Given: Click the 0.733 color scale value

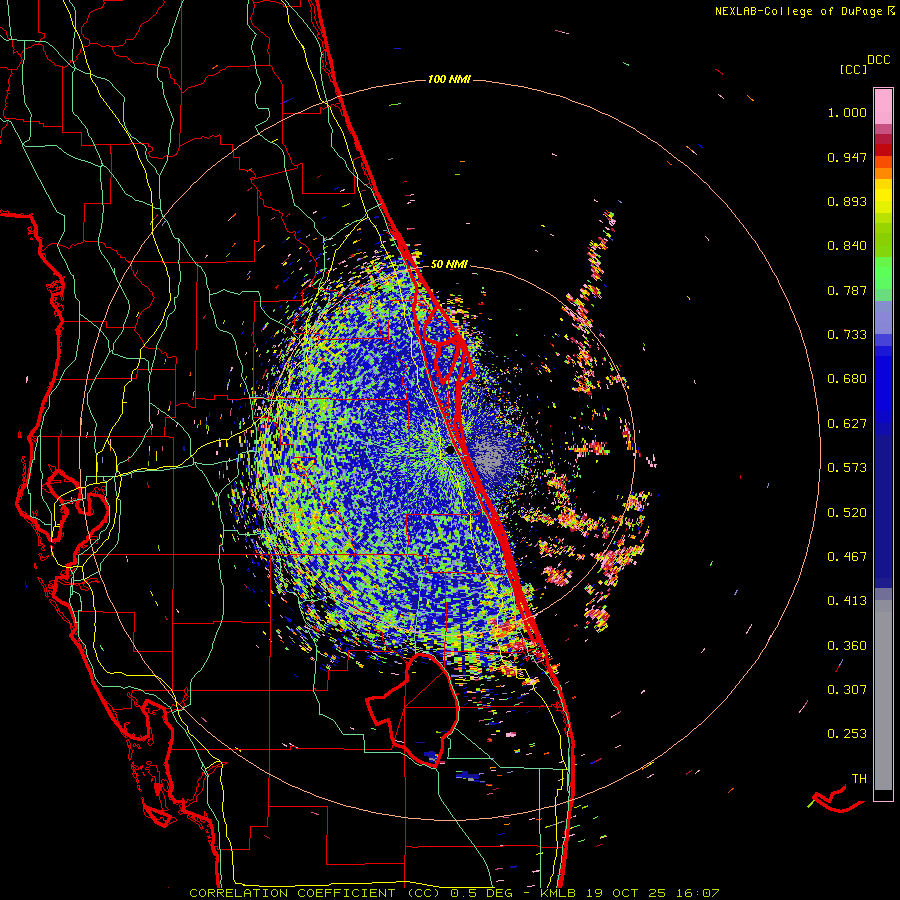Looking at the screenshot, I should click(x=847, y=335).
